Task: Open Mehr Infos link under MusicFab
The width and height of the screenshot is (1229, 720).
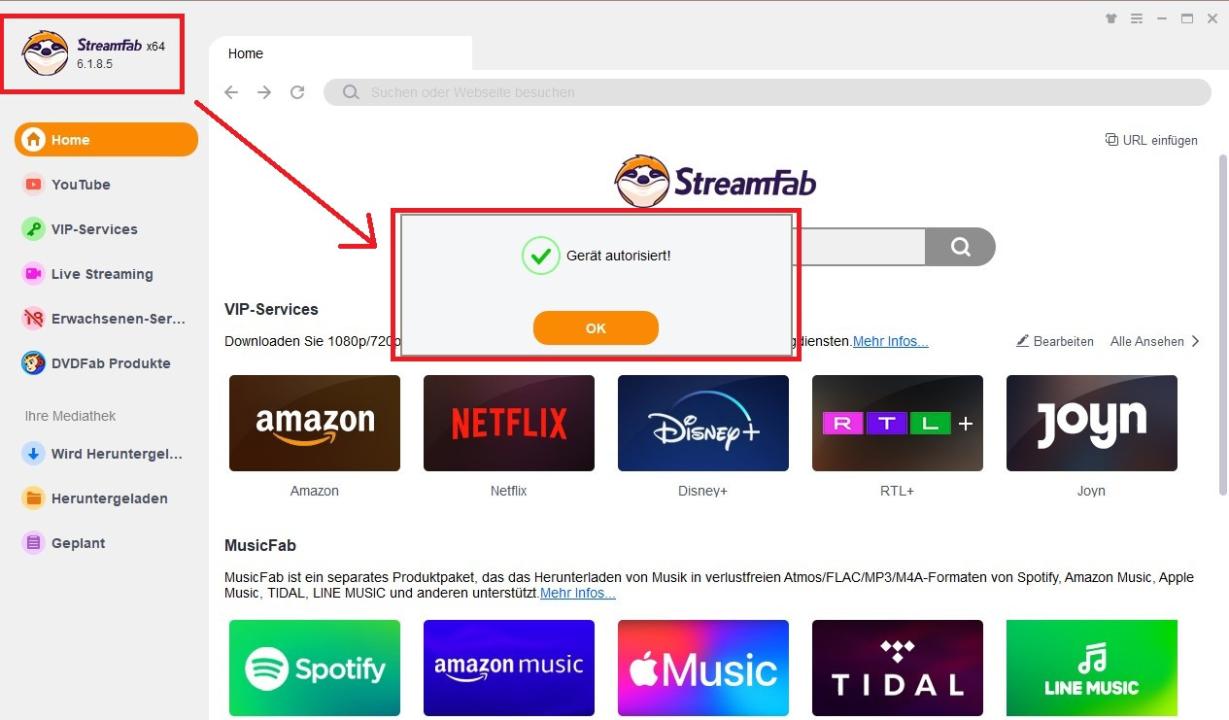Action: tap(578, 593)
